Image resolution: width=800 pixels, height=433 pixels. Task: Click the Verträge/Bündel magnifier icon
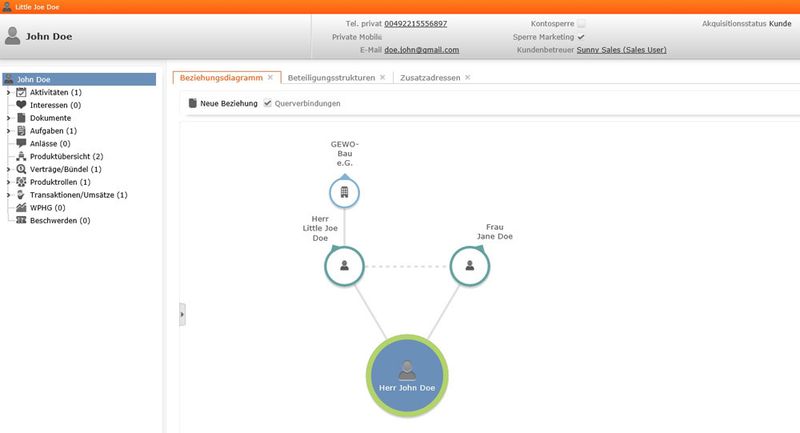pyautogui.click(x=21, y=169)
